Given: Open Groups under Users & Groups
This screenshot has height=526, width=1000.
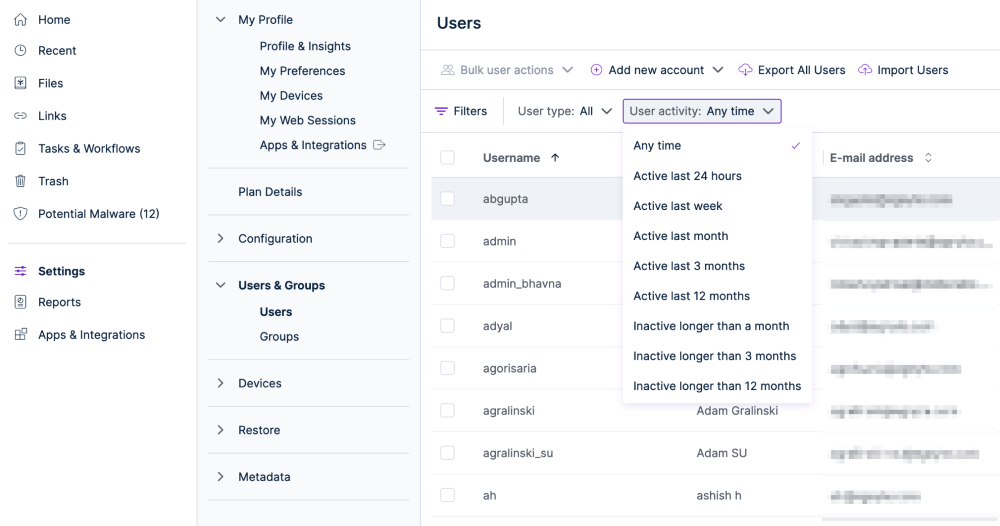Looking at the screenshot, I should [x=279, y=337].
